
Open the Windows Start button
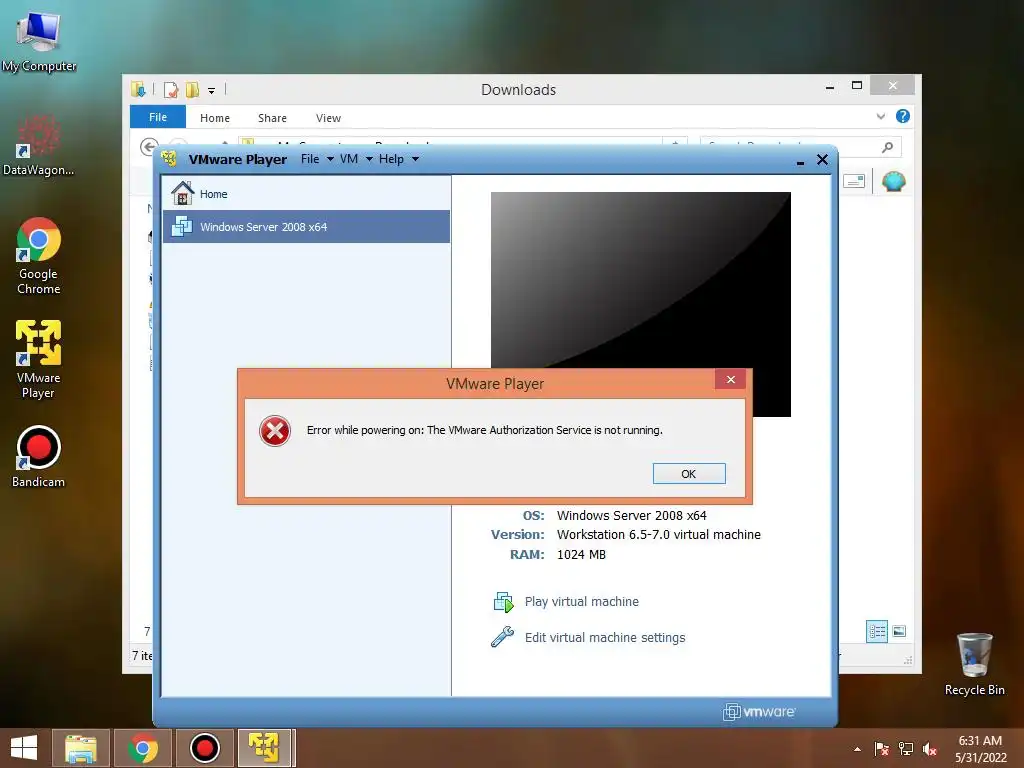point(24,748)
